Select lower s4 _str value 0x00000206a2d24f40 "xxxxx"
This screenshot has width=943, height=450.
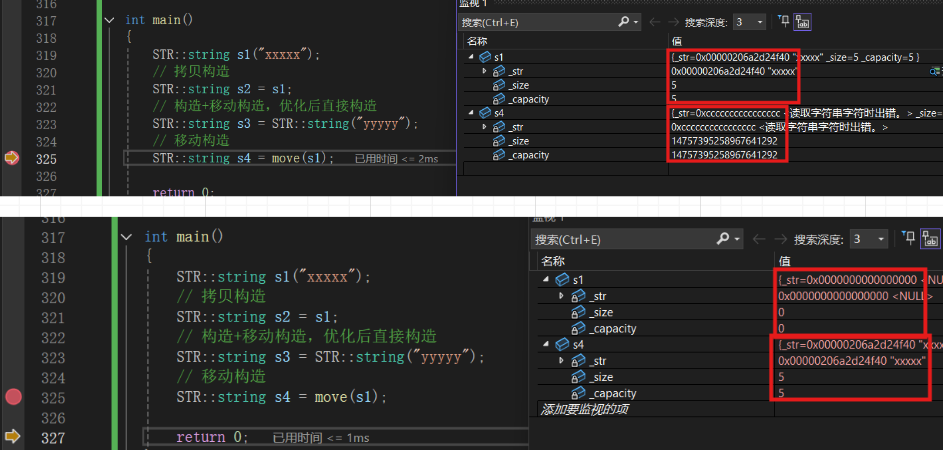(x=851, y=361)
